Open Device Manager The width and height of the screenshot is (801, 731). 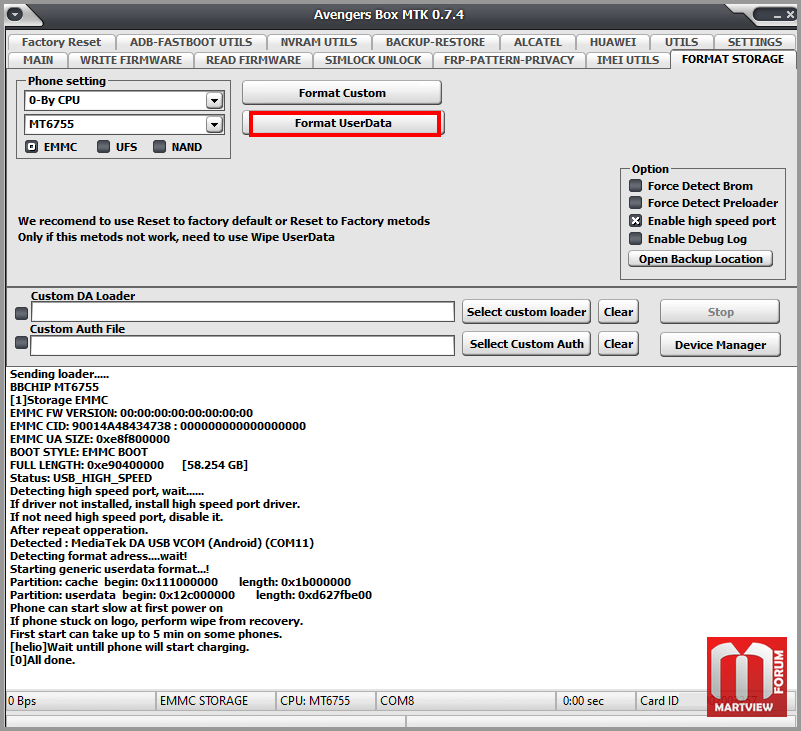coord(720,345)
